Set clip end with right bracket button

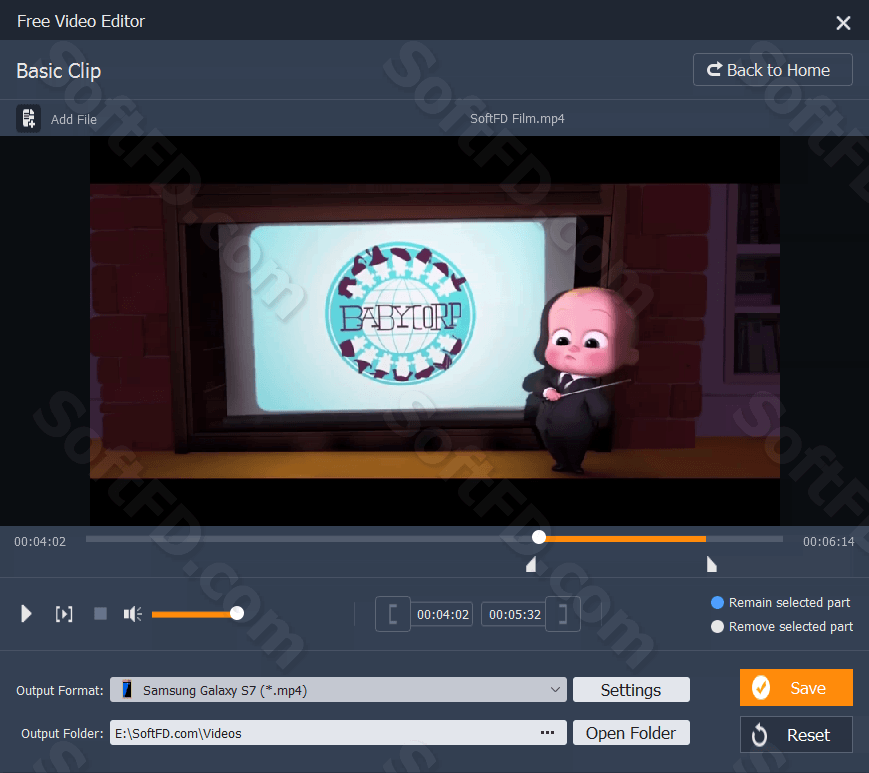[563, 614]
